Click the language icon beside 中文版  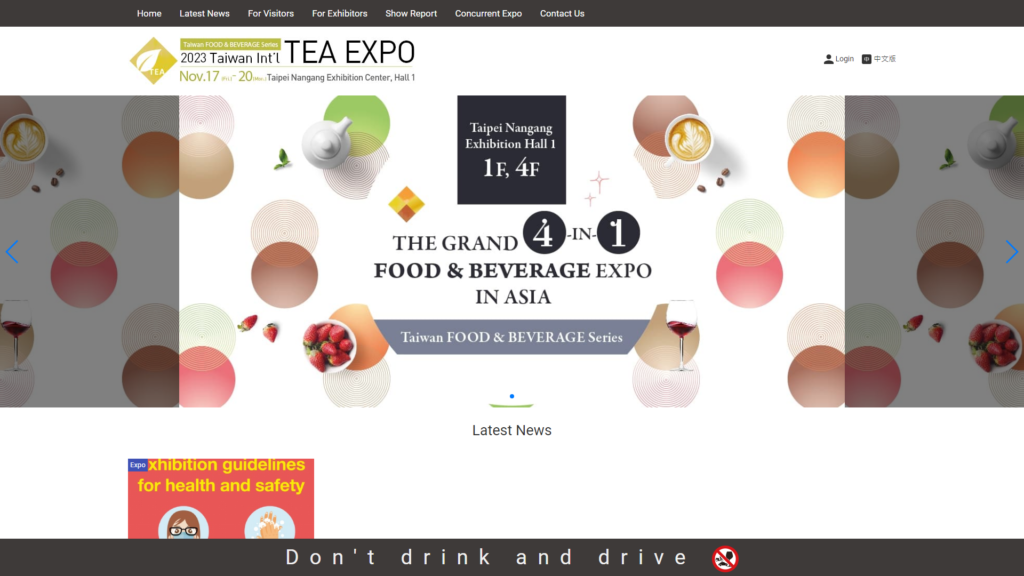pyautogui.click(x=866, y=59)
